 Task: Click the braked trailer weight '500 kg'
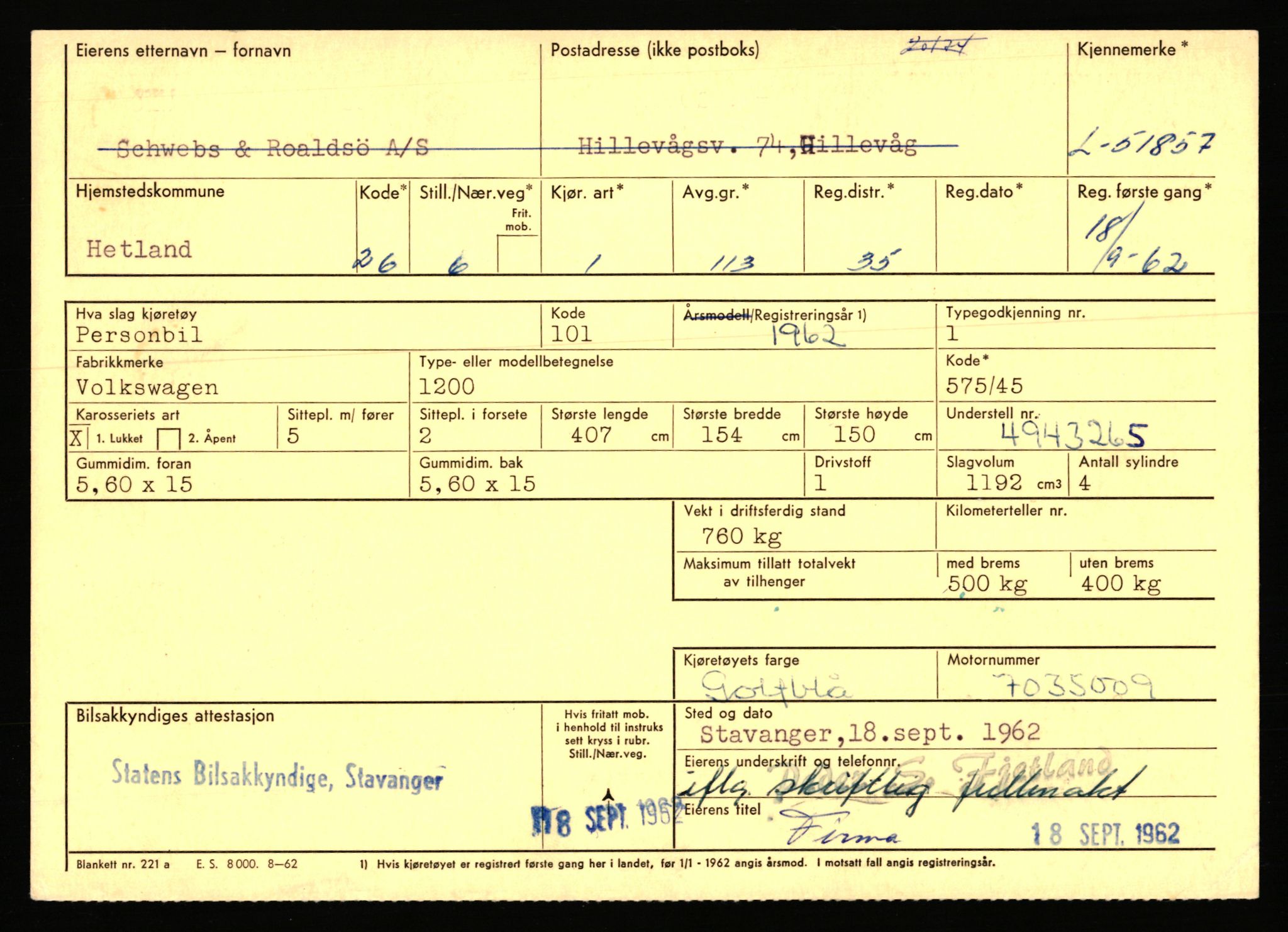click(x=987, y=584)
